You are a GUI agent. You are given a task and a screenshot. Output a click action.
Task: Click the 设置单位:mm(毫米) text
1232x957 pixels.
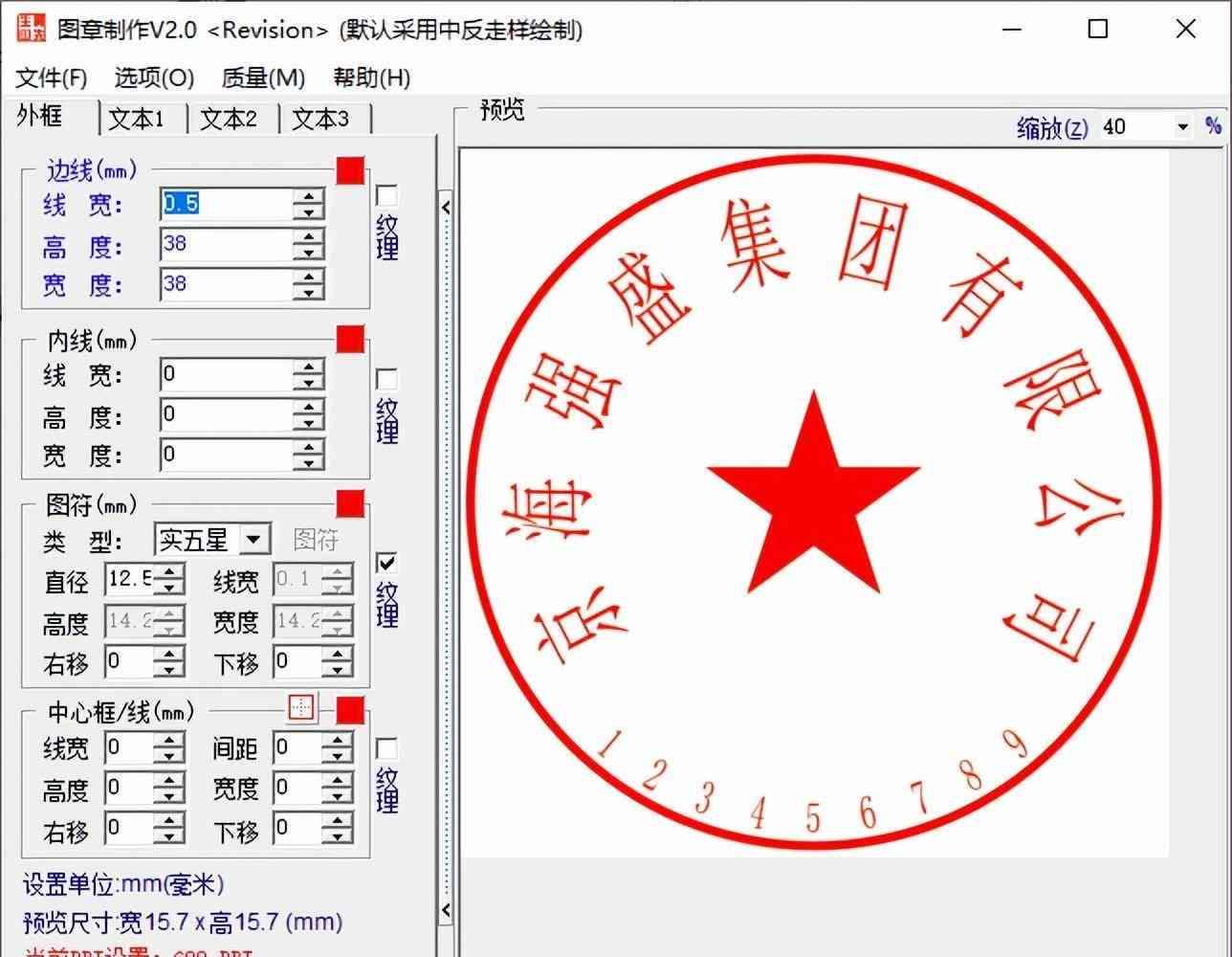point(124,883)
